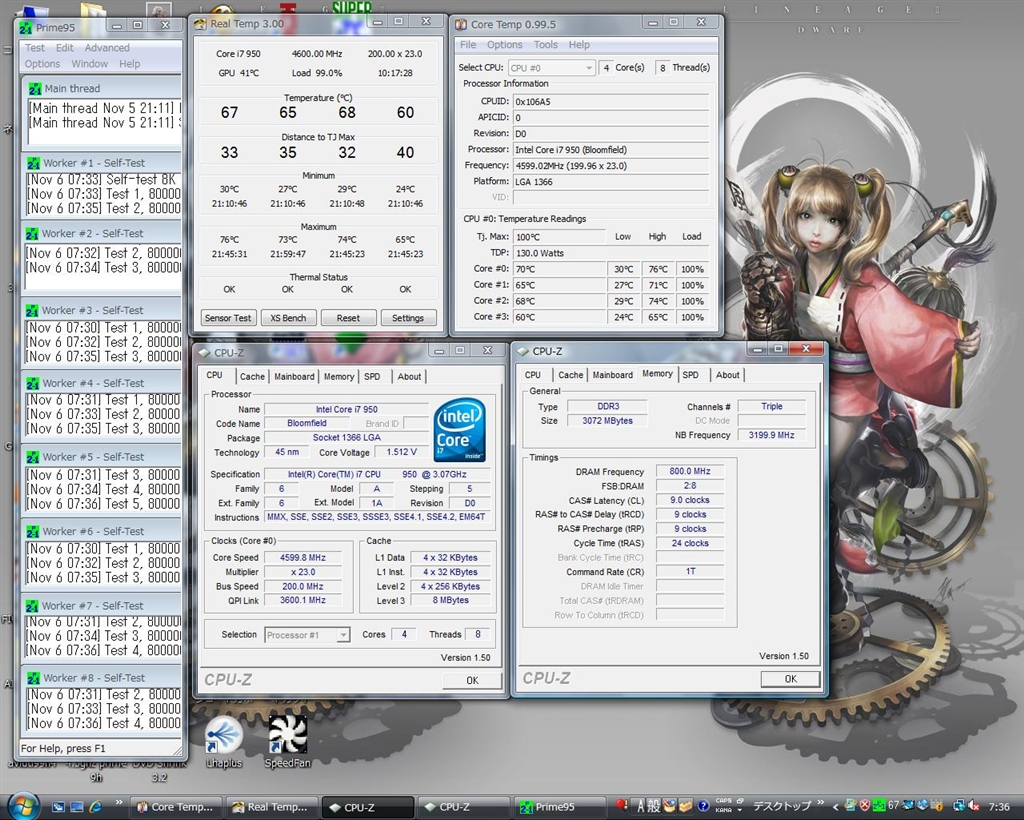Open Real Temp Settings
The image size is (1024, 820).
[x=407, y=318]
